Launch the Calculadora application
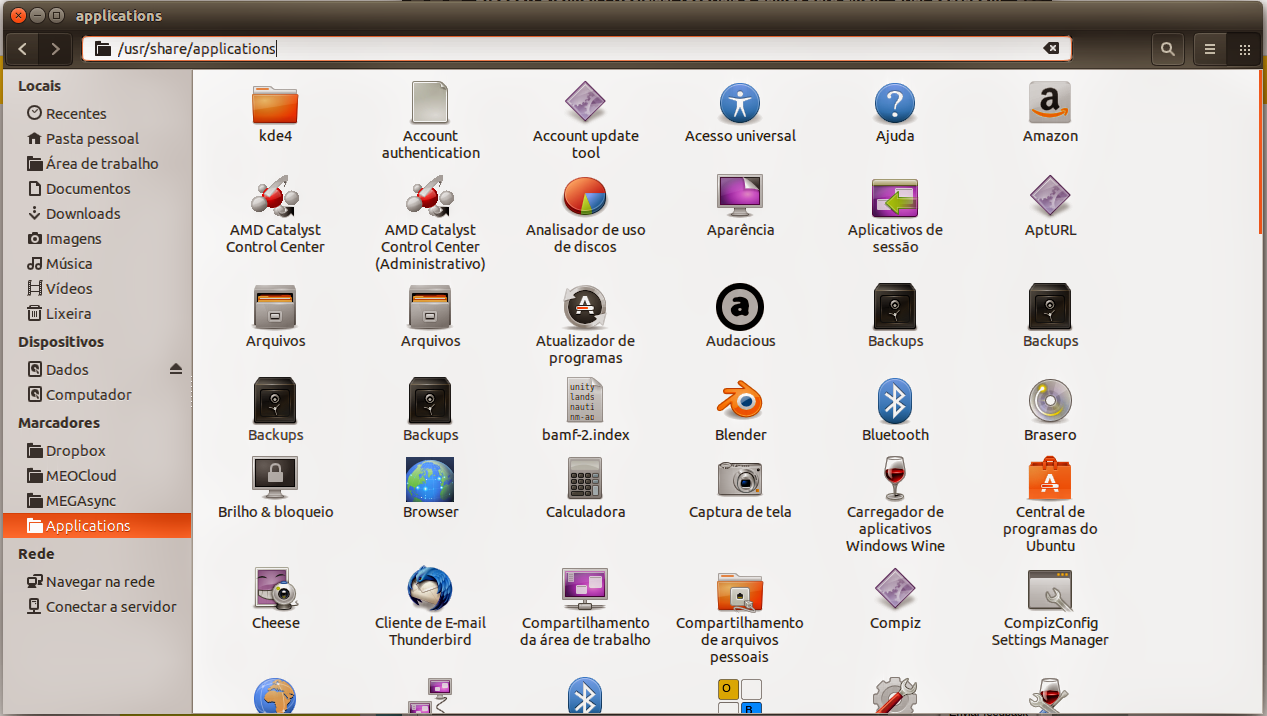The width and height of the screenshot is (1267, 716). (585, 478)
